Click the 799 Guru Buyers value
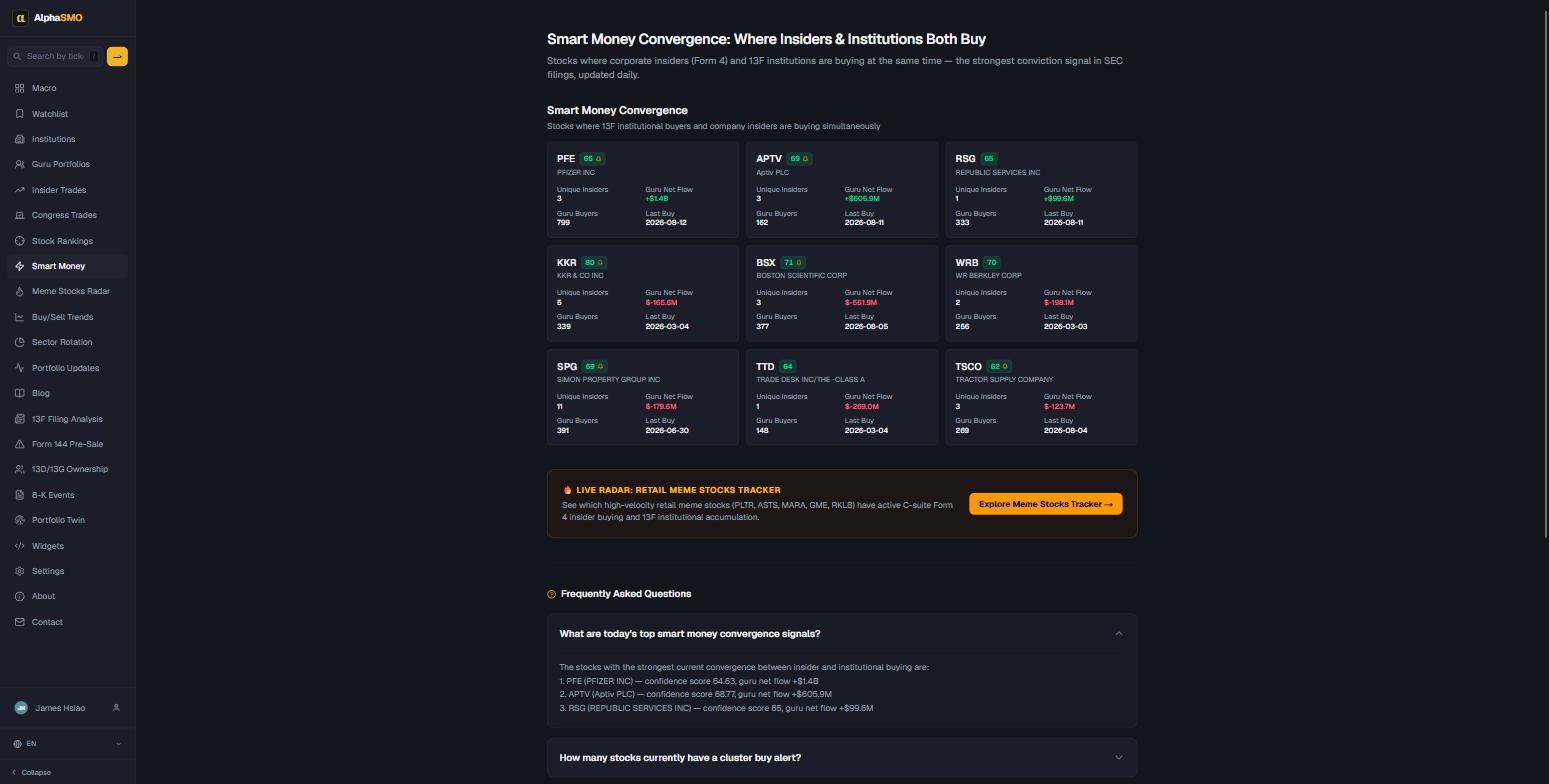This screenshot has width=1549, height=784. pyautogui.click(x=563, y=222)
